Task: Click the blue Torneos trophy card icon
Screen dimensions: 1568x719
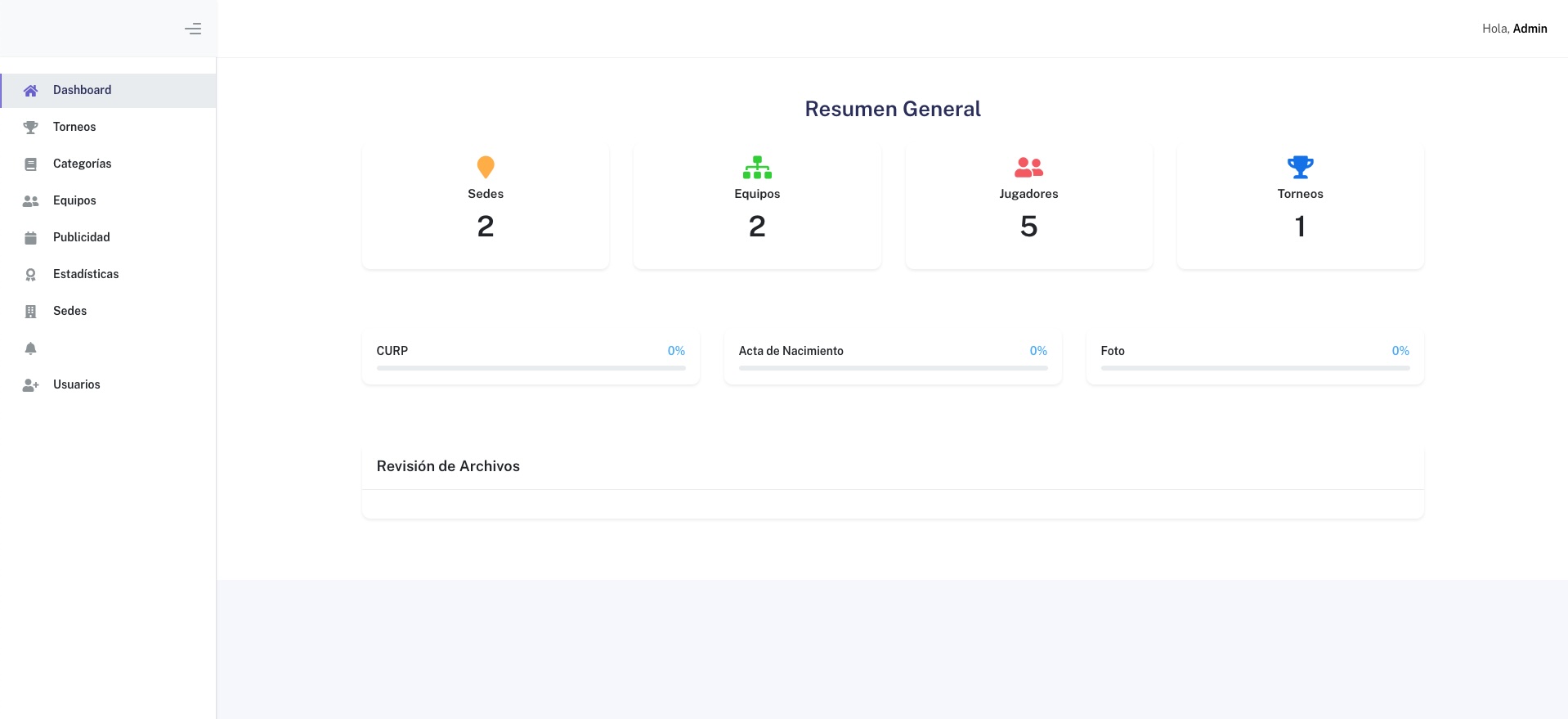Action: coord(1300,167)
